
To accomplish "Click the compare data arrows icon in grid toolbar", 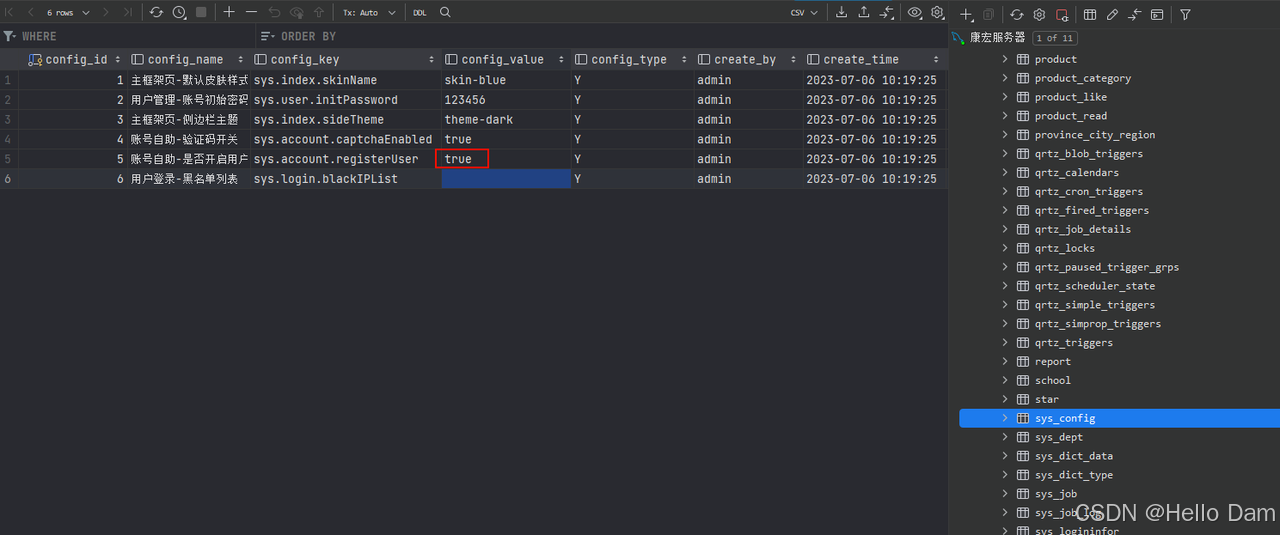I will [887, 12].
